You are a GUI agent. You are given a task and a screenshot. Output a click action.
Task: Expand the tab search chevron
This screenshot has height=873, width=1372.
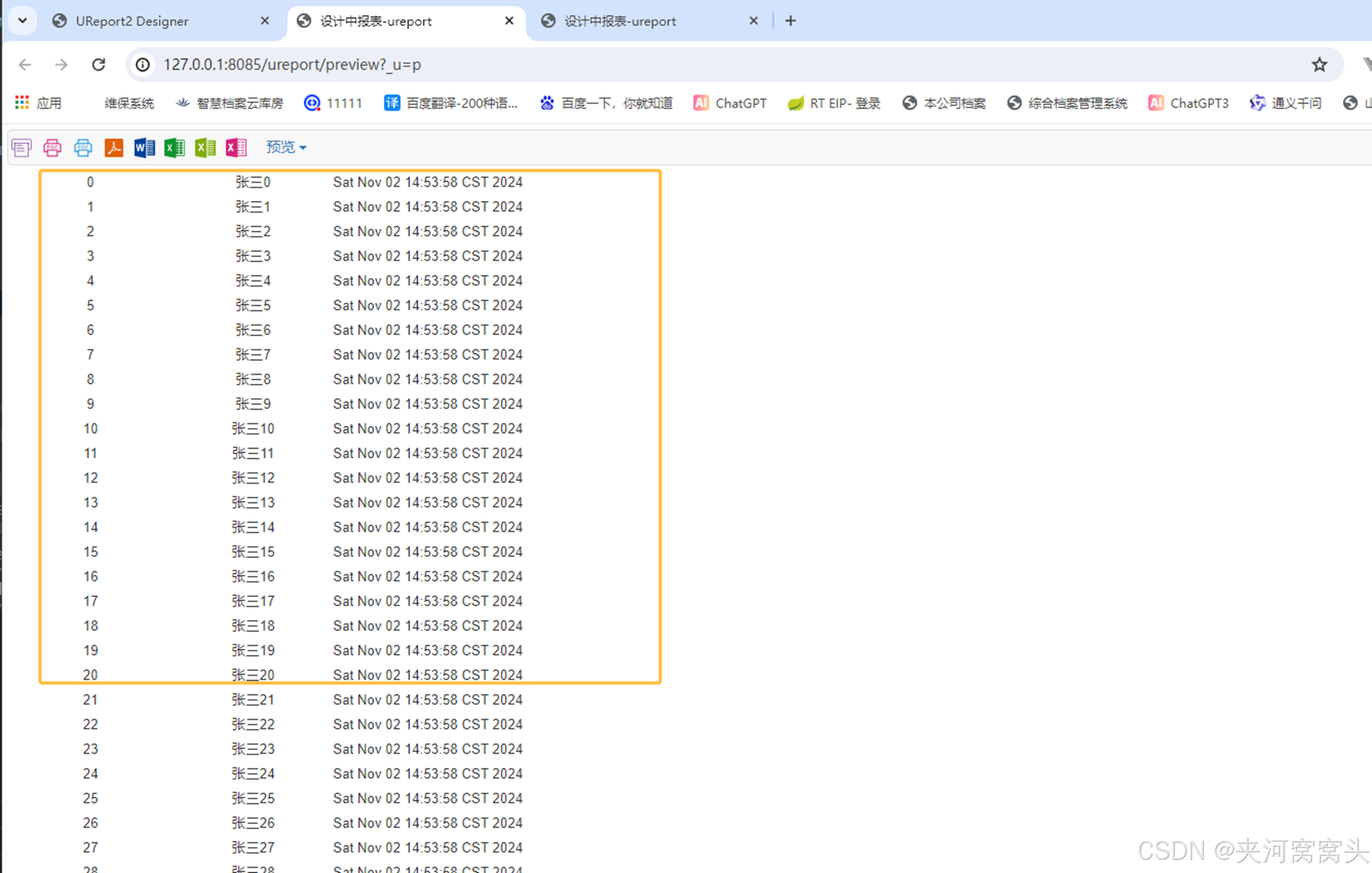[x=22, y=20]
